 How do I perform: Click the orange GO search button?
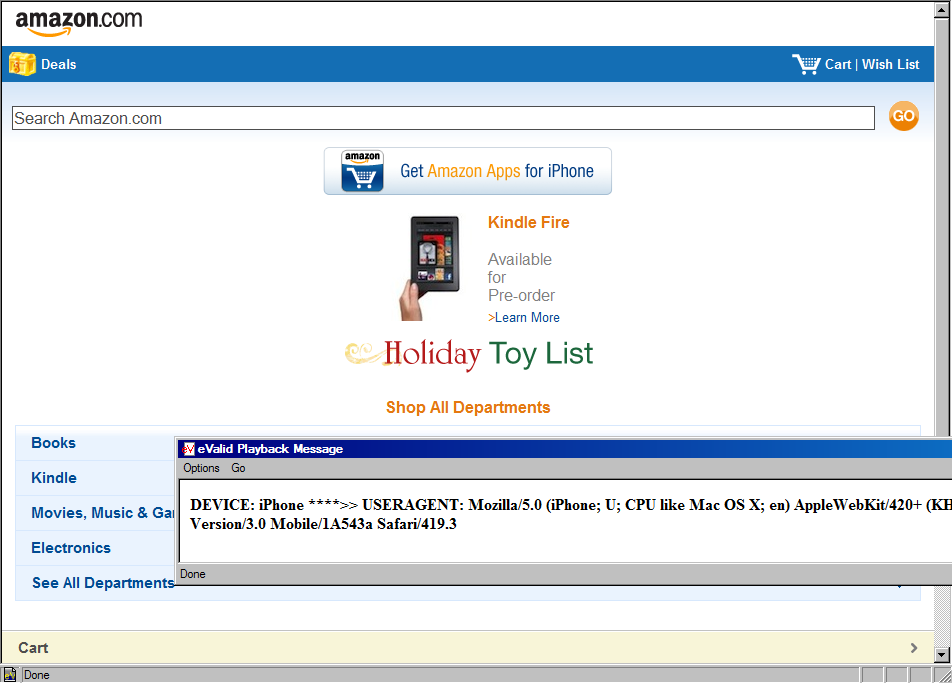pos(903,116)
